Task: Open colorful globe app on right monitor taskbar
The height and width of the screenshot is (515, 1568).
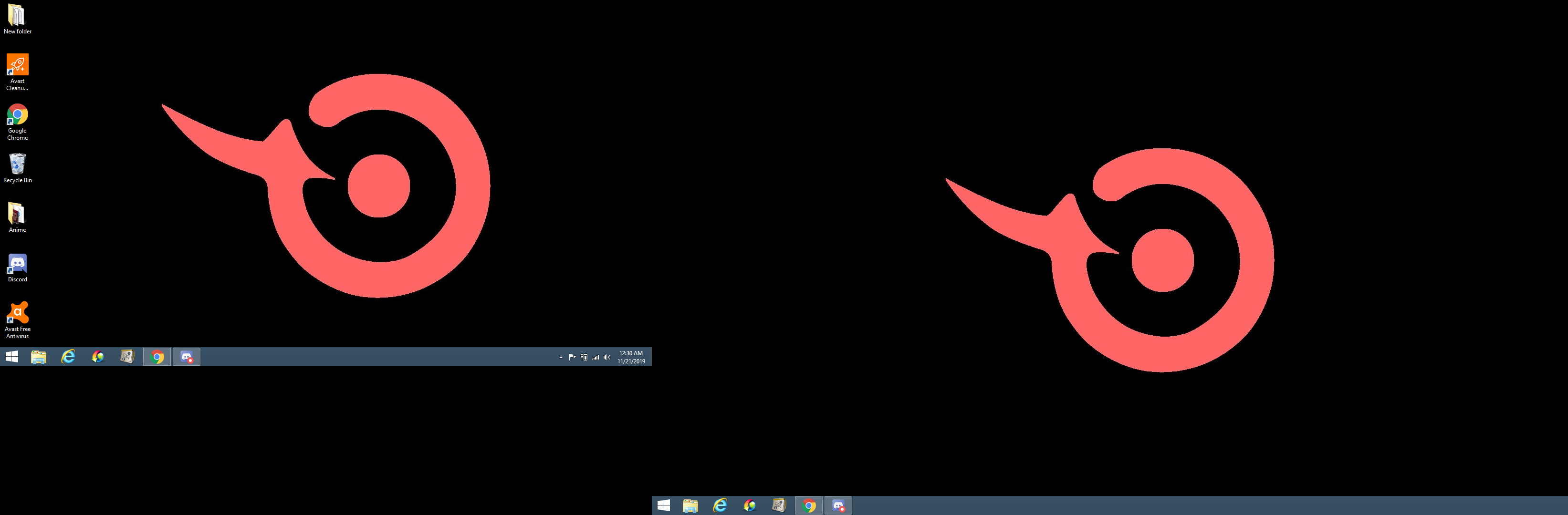Action: coord(749,506)
